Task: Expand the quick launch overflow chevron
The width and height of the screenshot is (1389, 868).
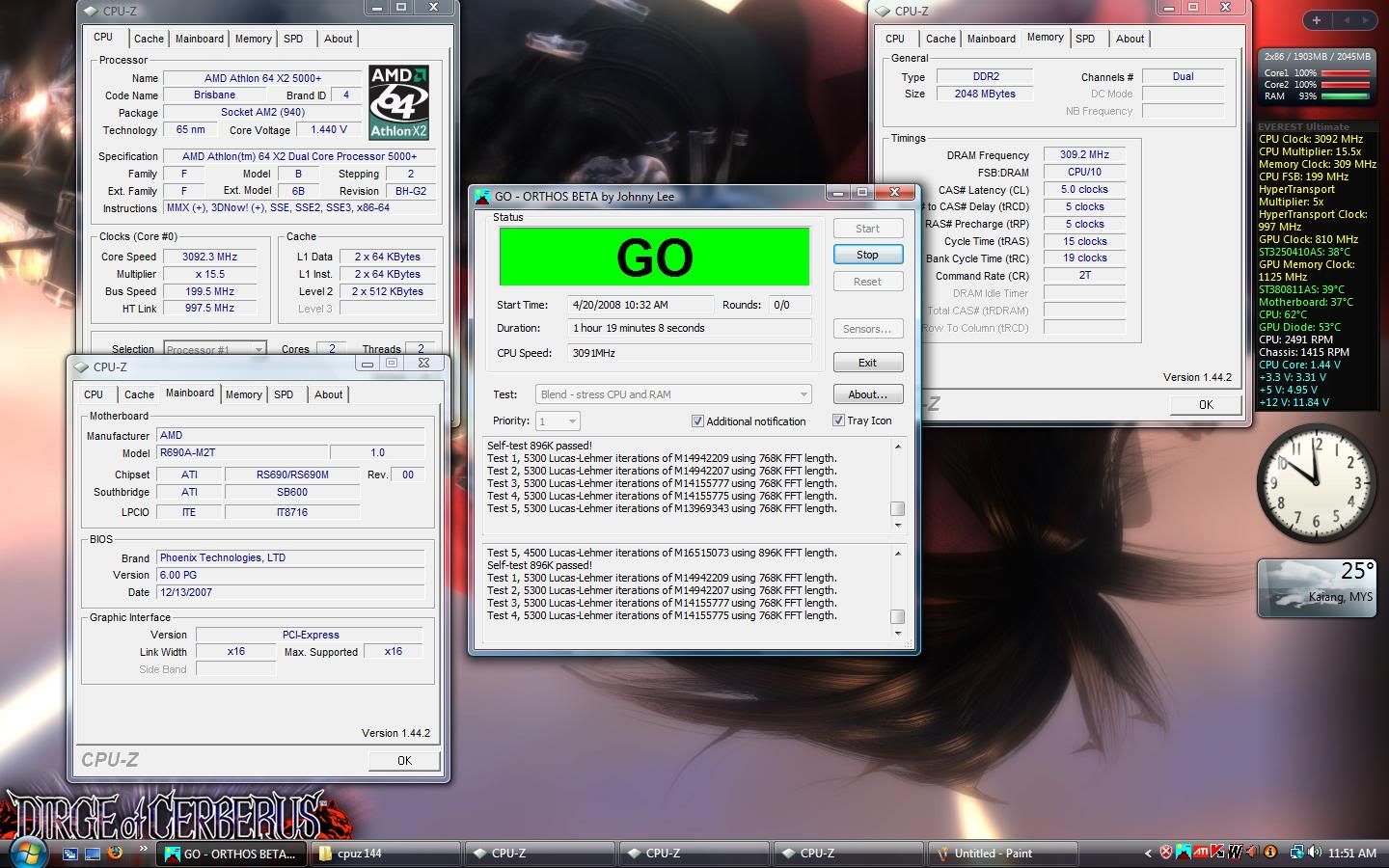Action: click(x=144, y=850)
